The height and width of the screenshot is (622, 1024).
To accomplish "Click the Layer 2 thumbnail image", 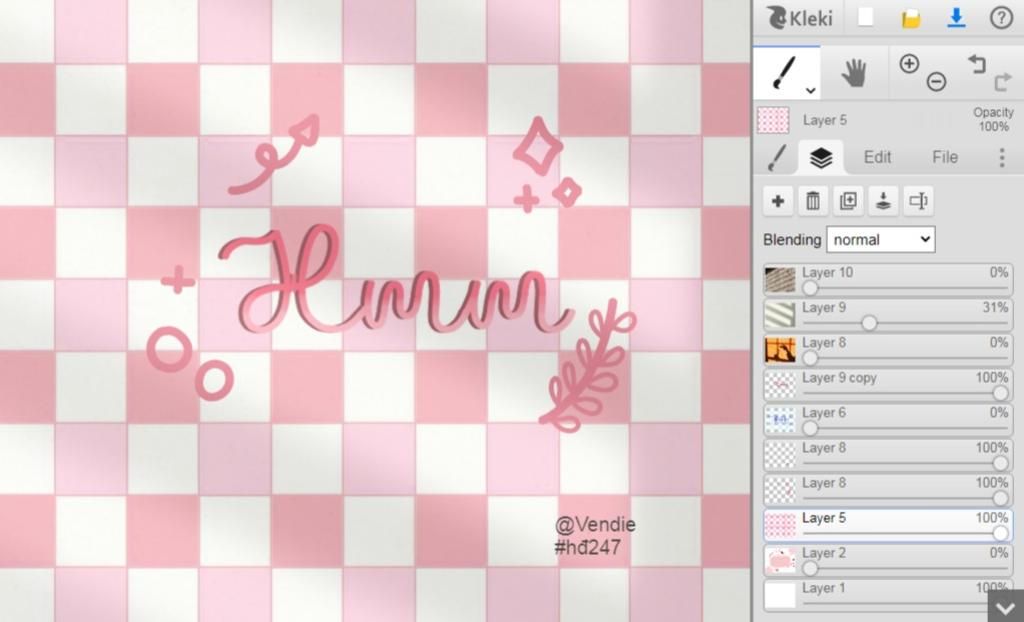I will coord(780,561).
